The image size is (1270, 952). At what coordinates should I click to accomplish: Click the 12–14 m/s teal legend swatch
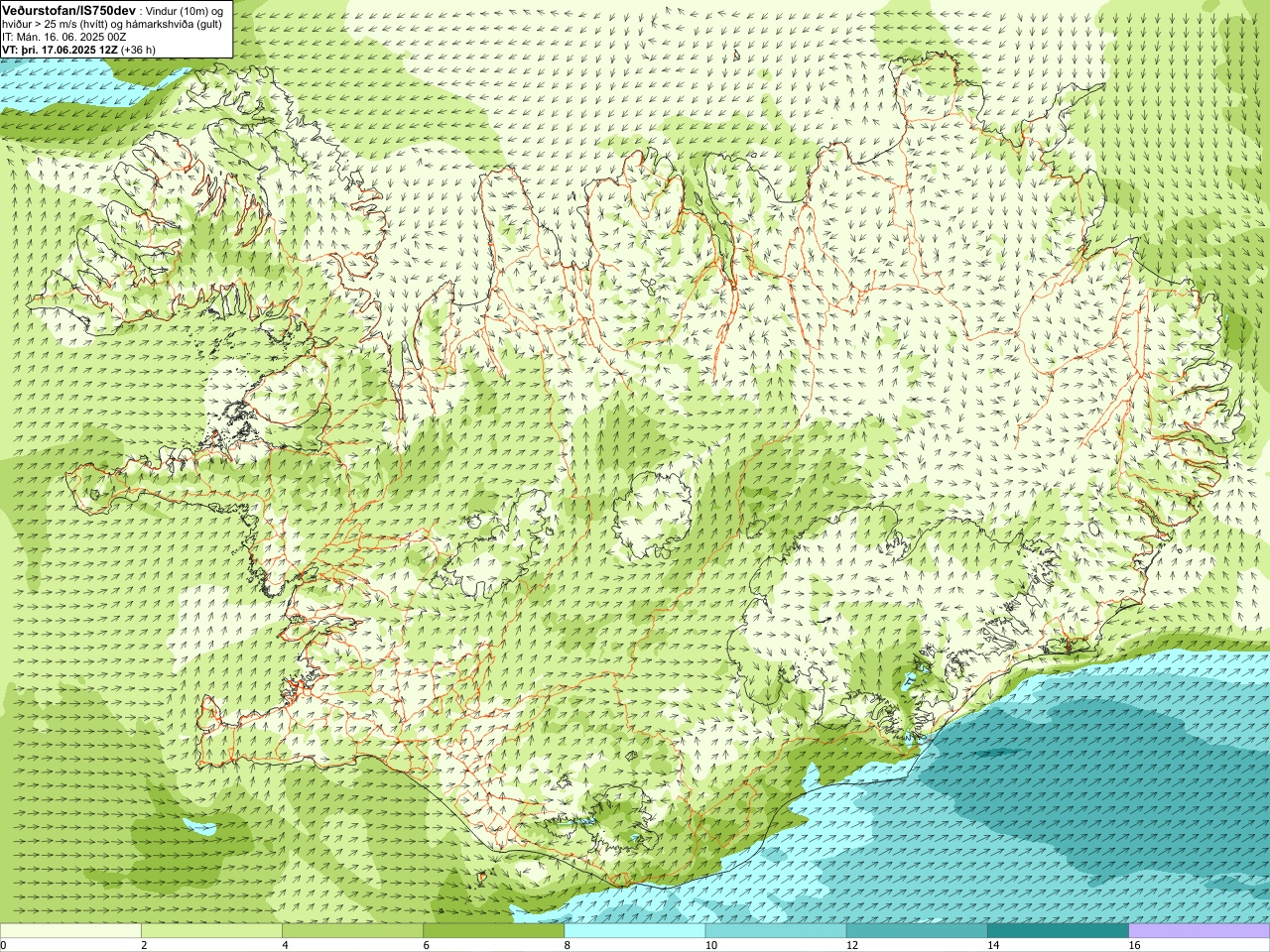pos(917,931)
